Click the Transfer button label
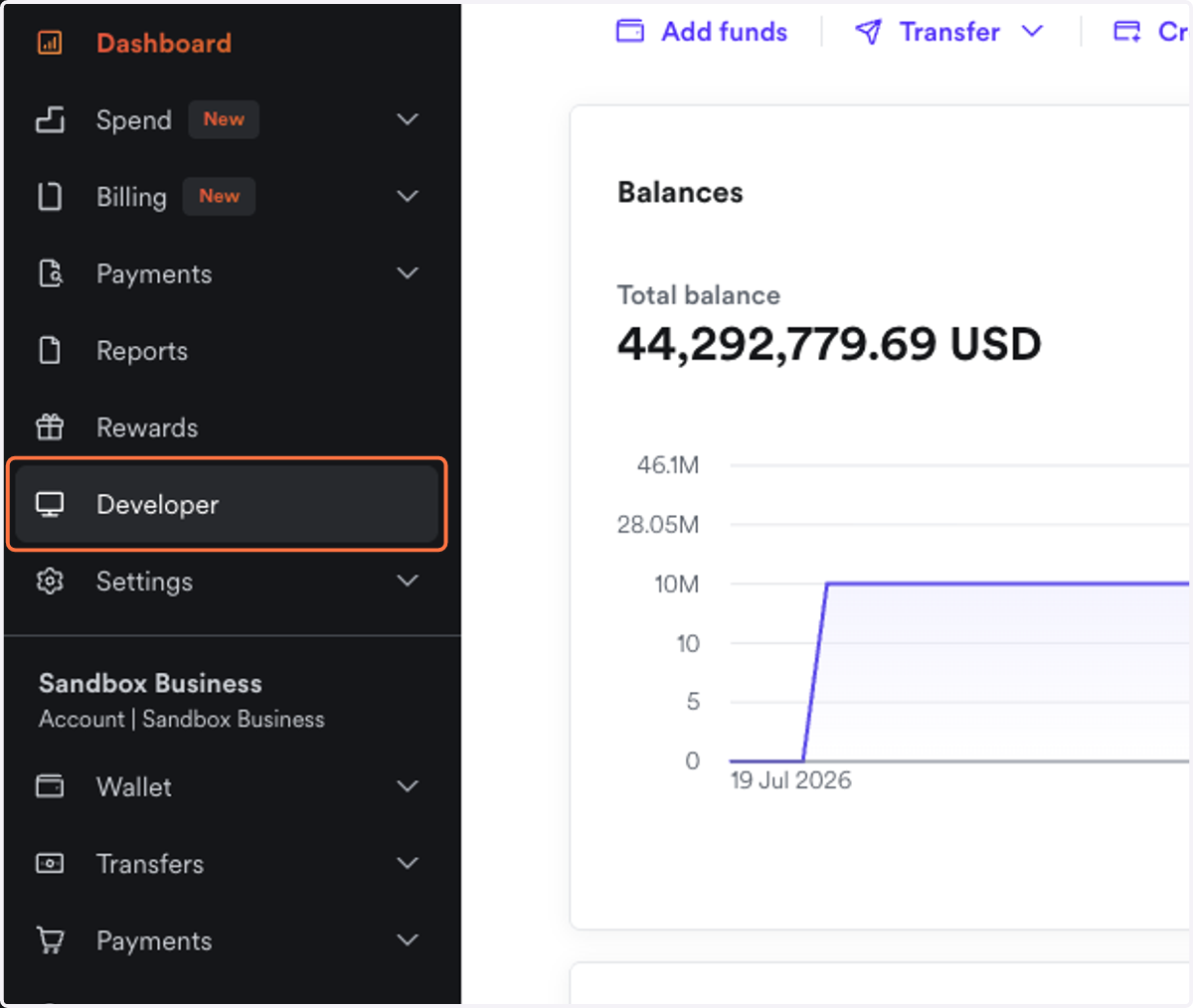The width and height of the screenshot is (1193, 1008). coord(949,32)
